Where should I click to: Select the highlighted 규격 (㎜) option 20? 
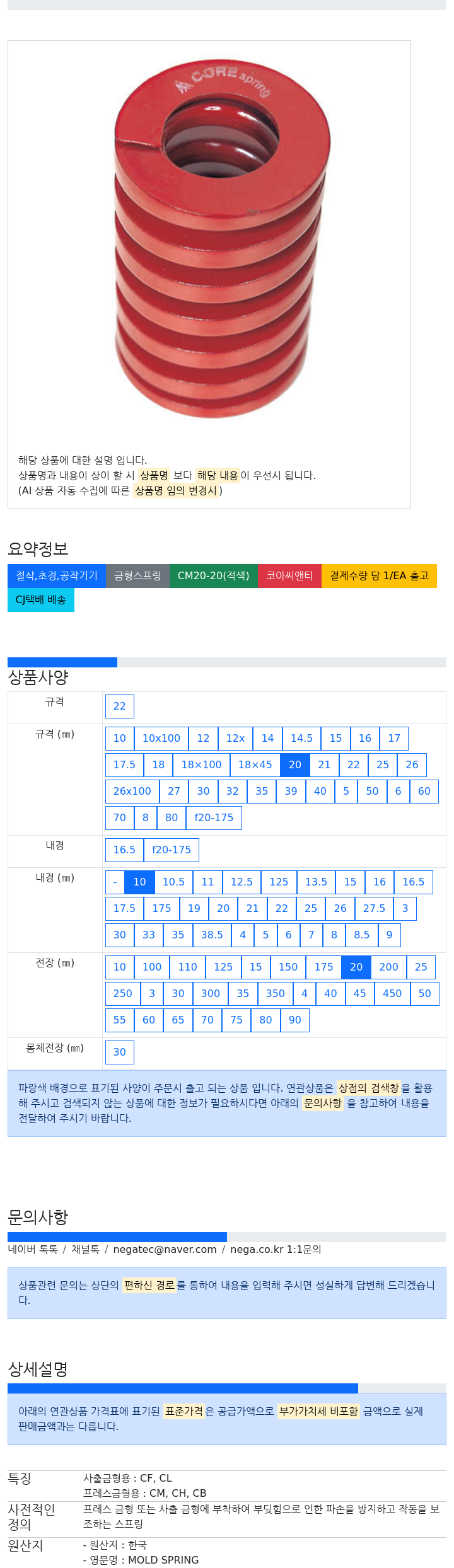pos(295,765)
